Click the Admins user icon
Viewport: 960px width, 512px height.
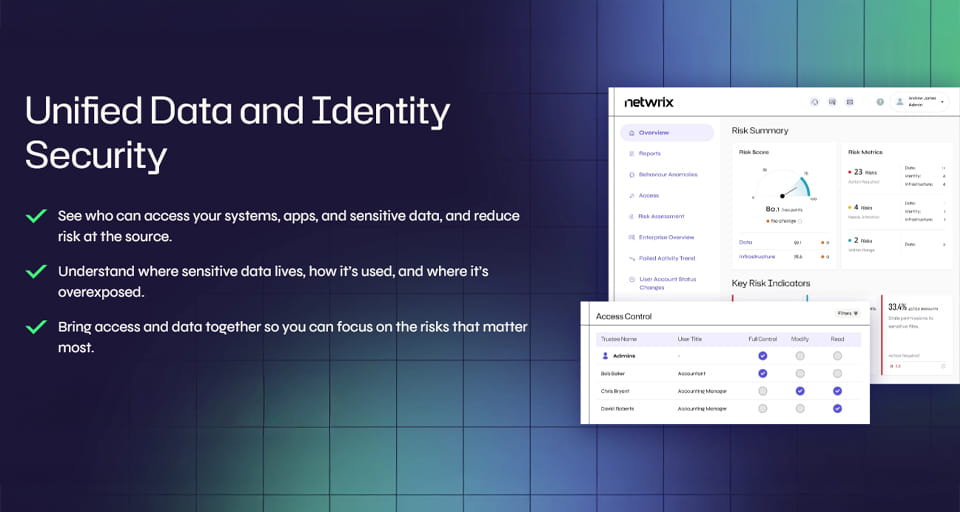pyautogui.click(x=605, y=355)
